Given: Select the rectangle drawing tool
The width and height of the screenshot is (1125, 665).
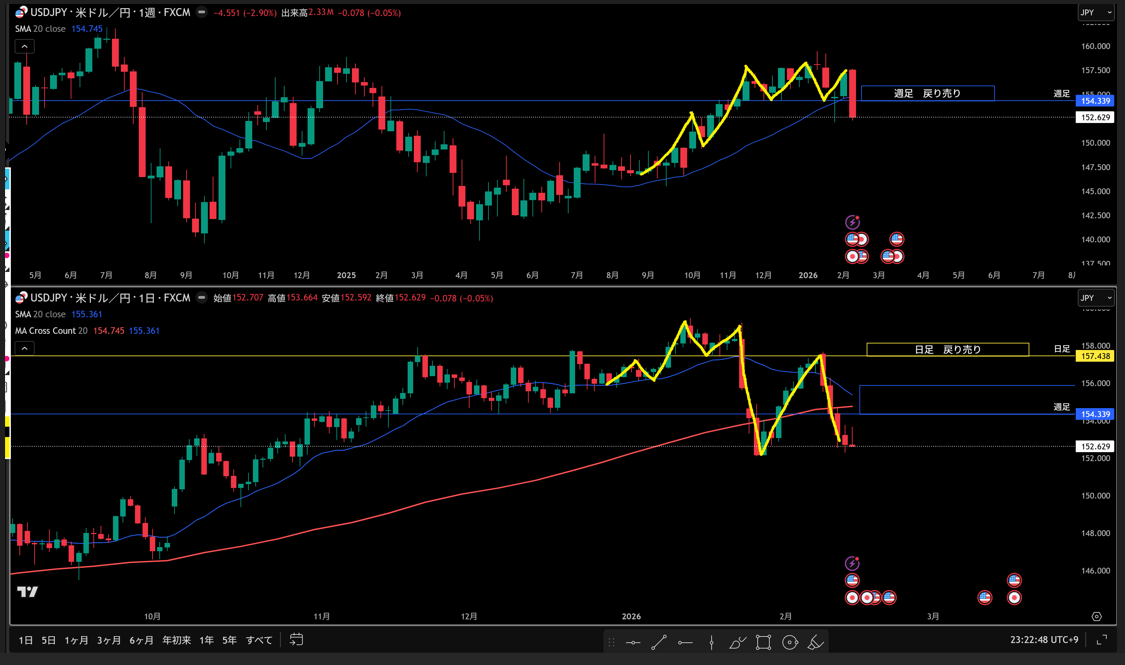Looking at the screenshot, I should pos(764,642).
